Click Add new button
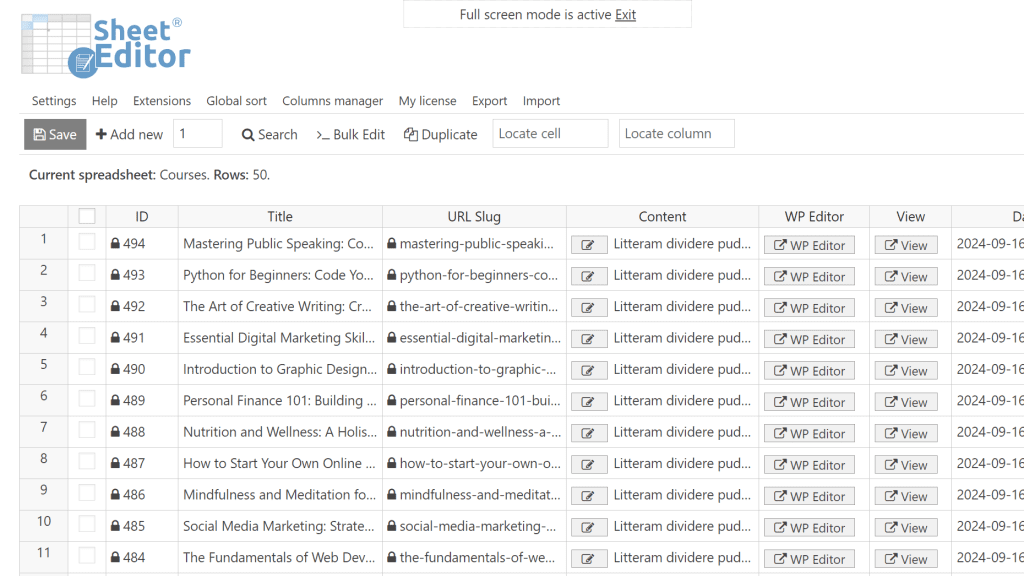The height and width of the screenshot is (576, 1024). click(x=129, y=135)
